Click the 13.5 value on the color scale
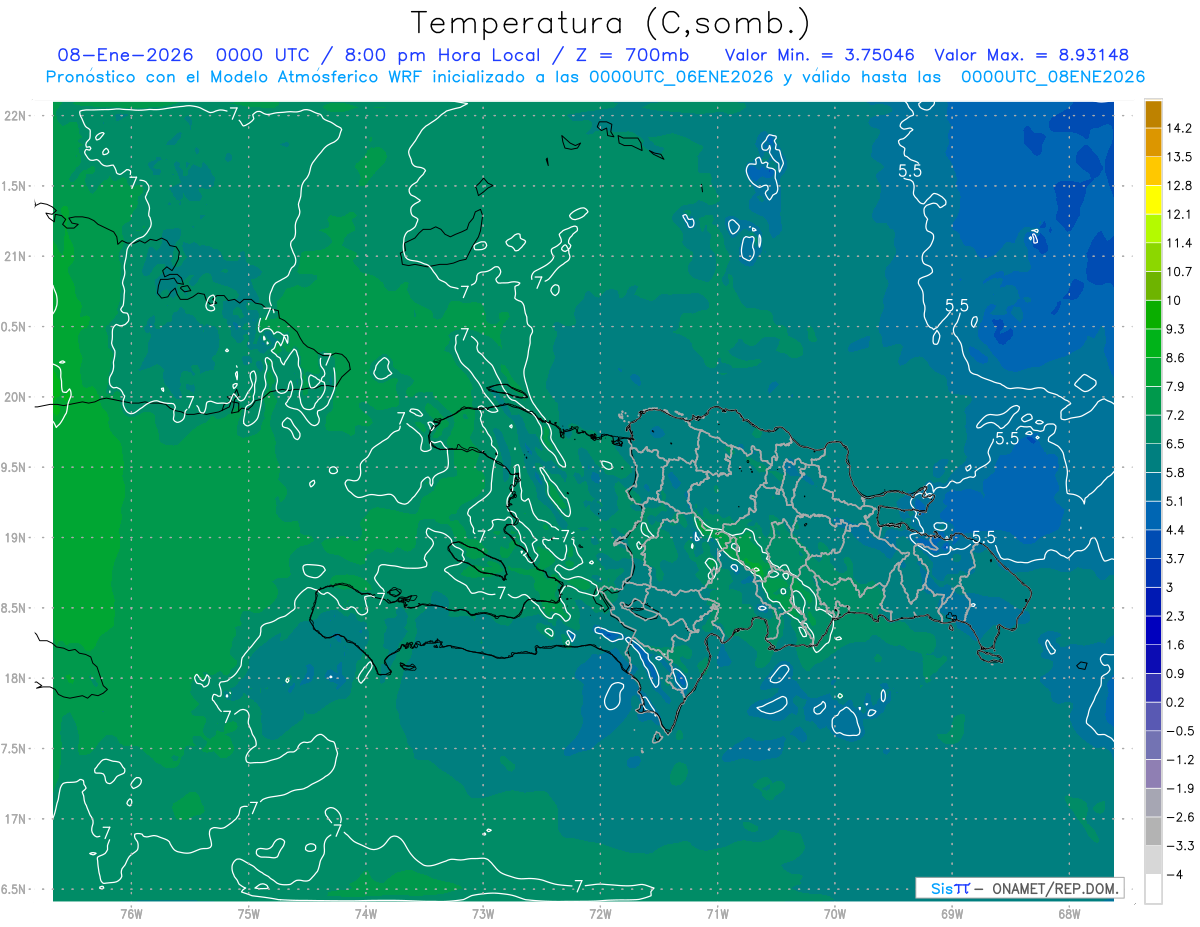The height and width of the screenshot is (927, 1200). (x=1178, y=157)
